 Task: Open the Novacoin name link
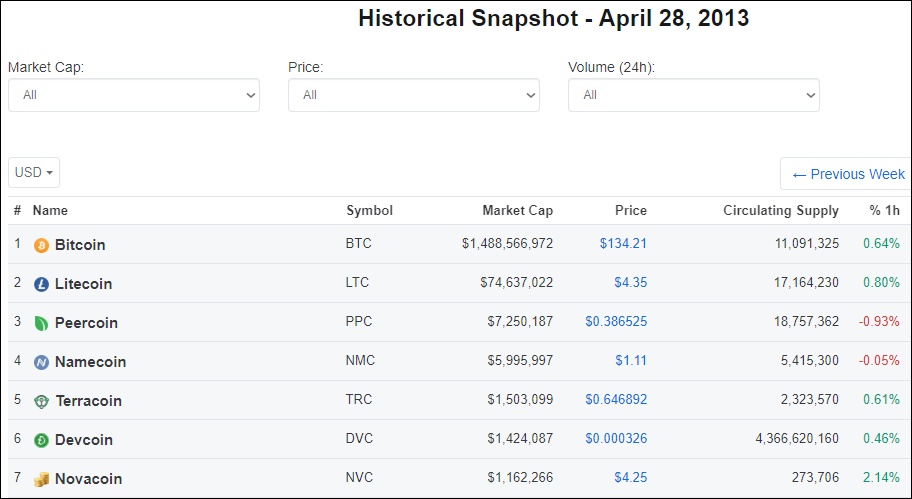pyautogui.click(x=88, y=479)
